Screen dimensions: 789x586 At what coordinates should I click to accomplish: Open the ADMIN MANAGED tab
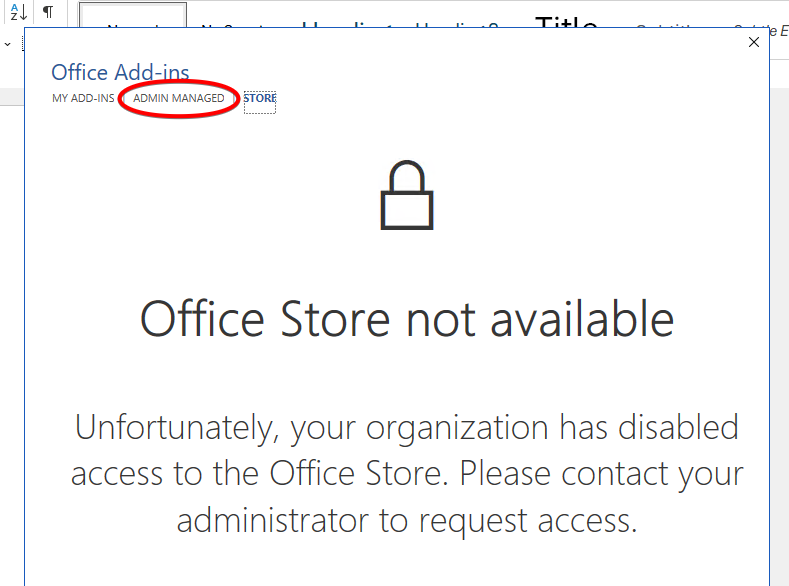tap(179, 99)
